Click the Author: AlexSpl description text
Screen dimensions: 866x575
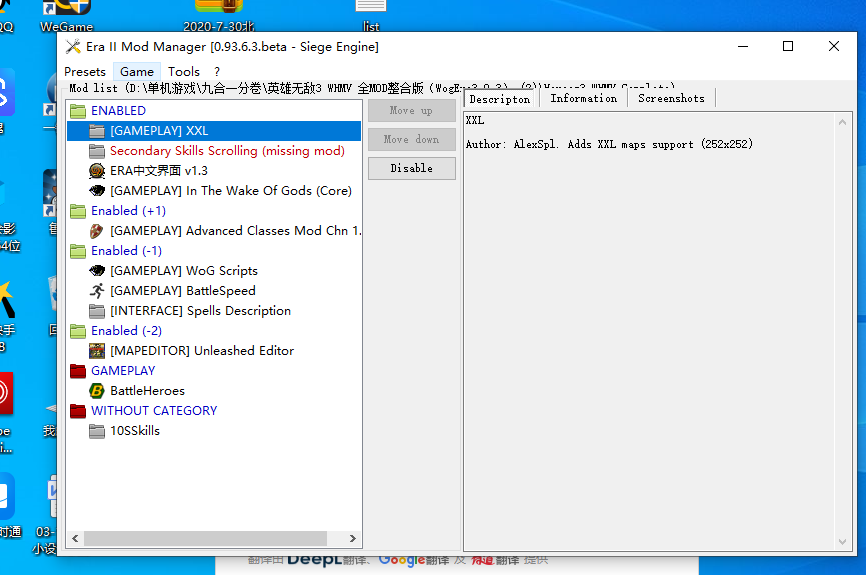pyautogui.click(x=609, y=145)
